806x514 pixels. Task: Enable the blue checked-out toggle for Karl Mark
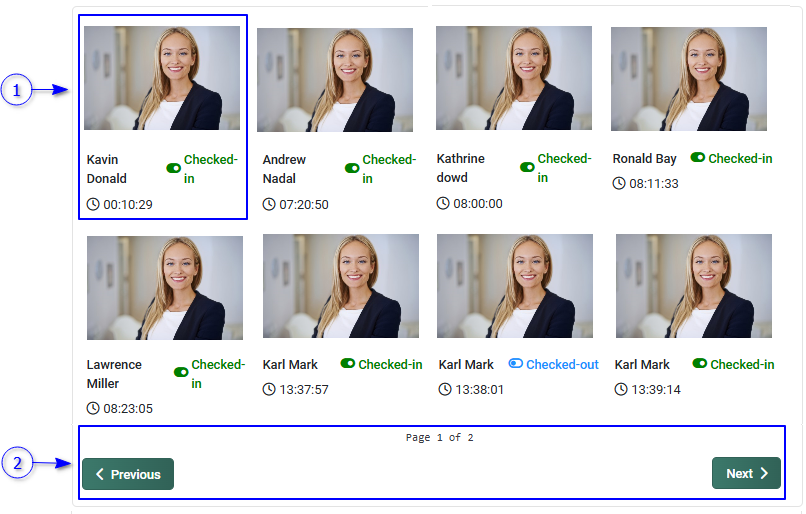516,364
